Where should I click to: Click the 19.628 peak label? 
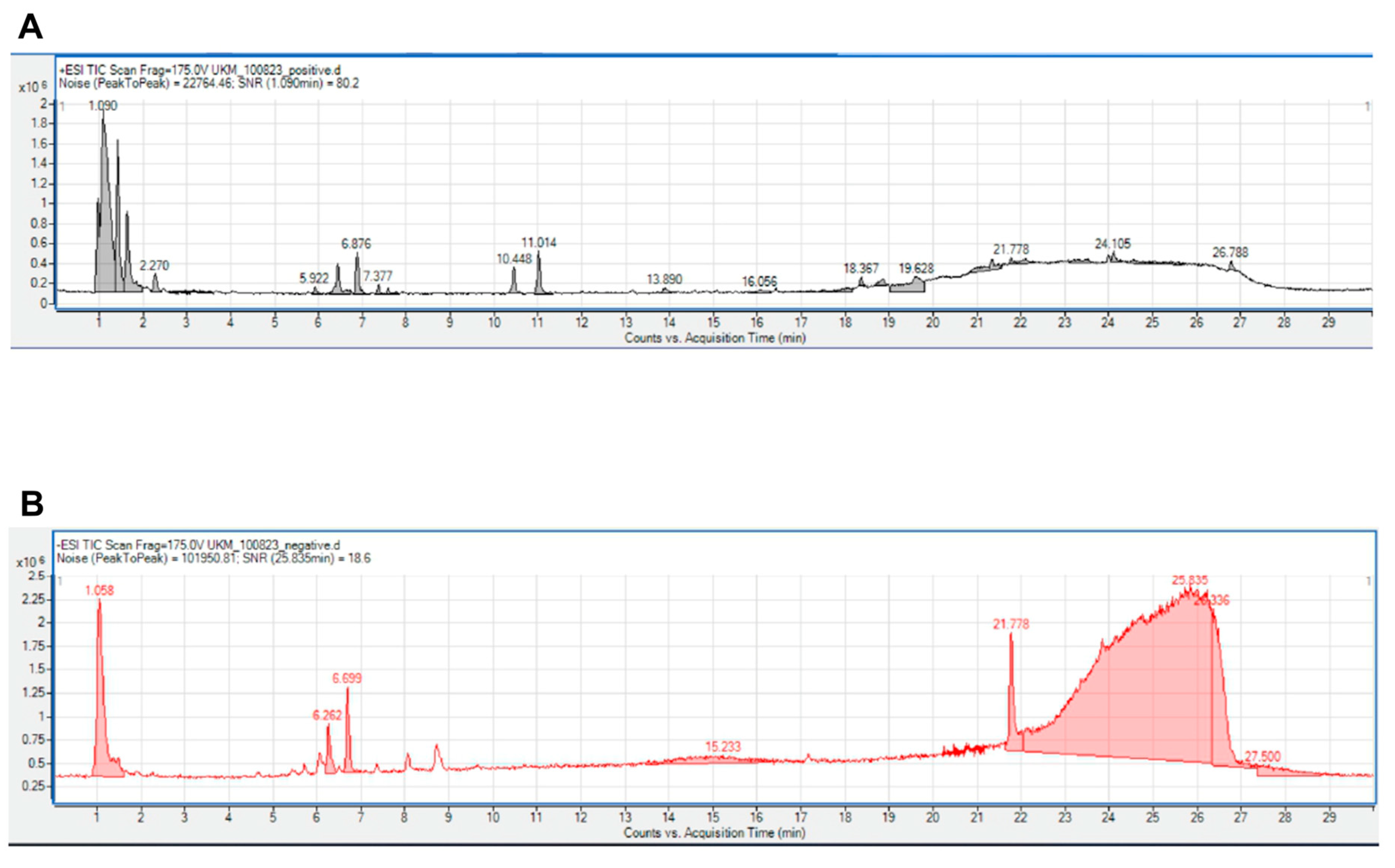point(916,269)
